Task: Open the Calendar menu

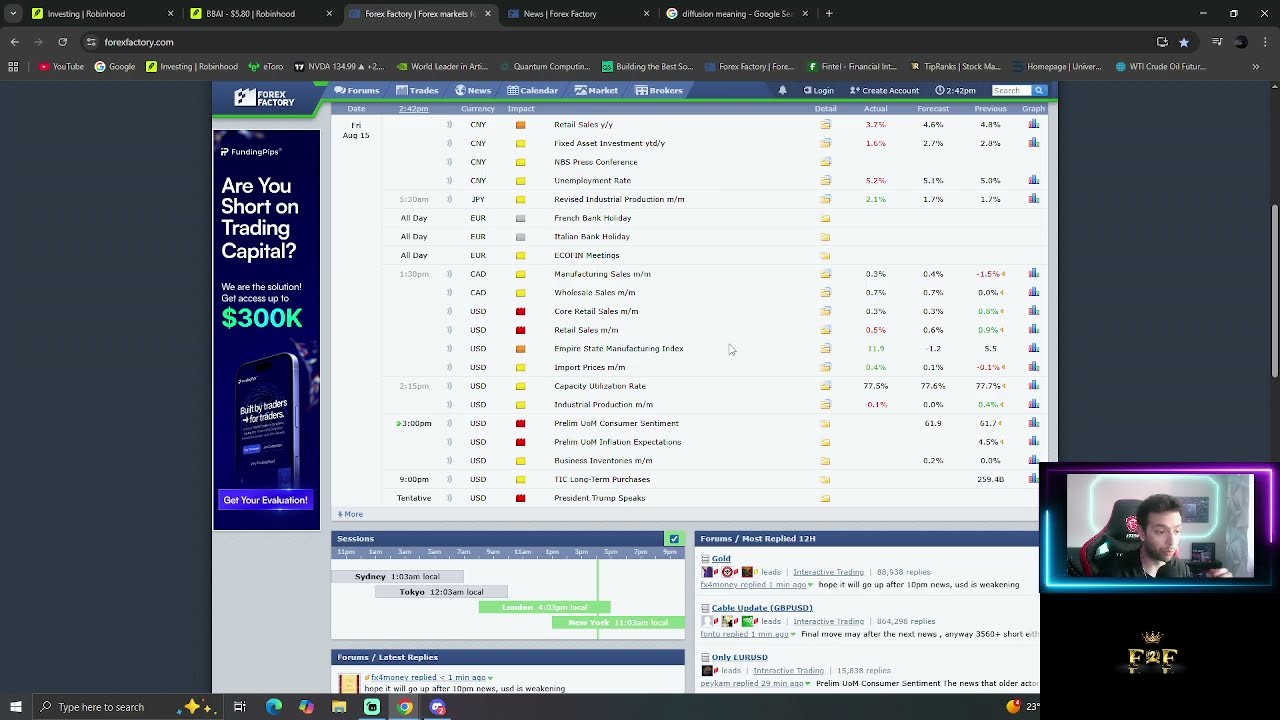Action: tap(532, 90)
